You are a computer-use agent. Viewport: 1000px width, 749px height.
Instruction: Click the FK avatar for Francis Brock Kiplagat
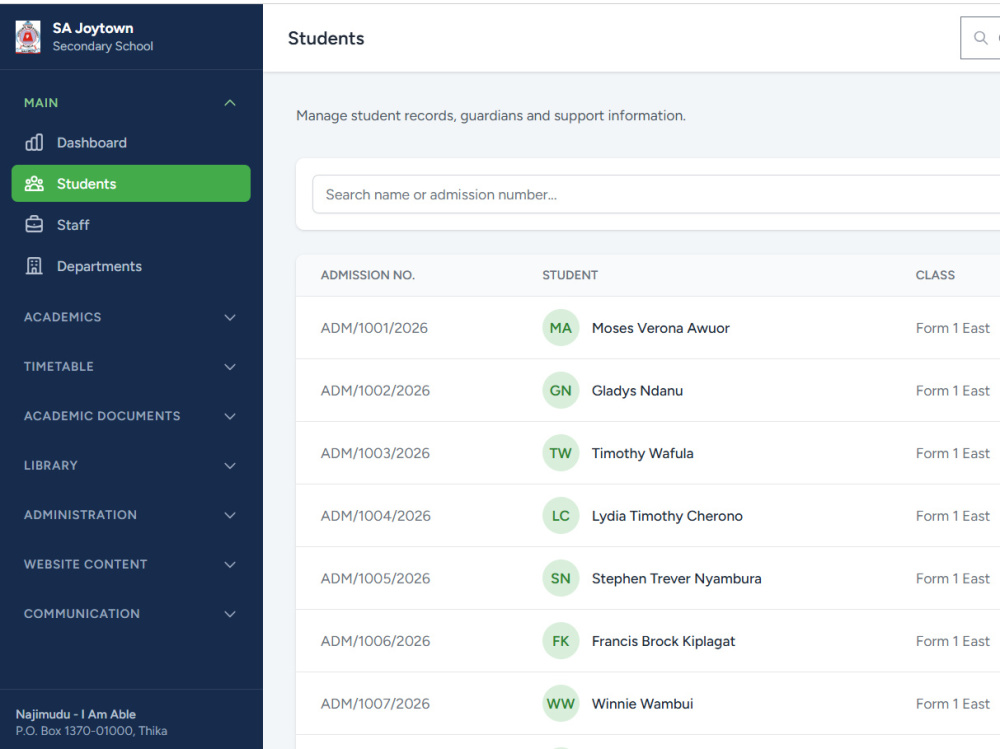point(561,641)
